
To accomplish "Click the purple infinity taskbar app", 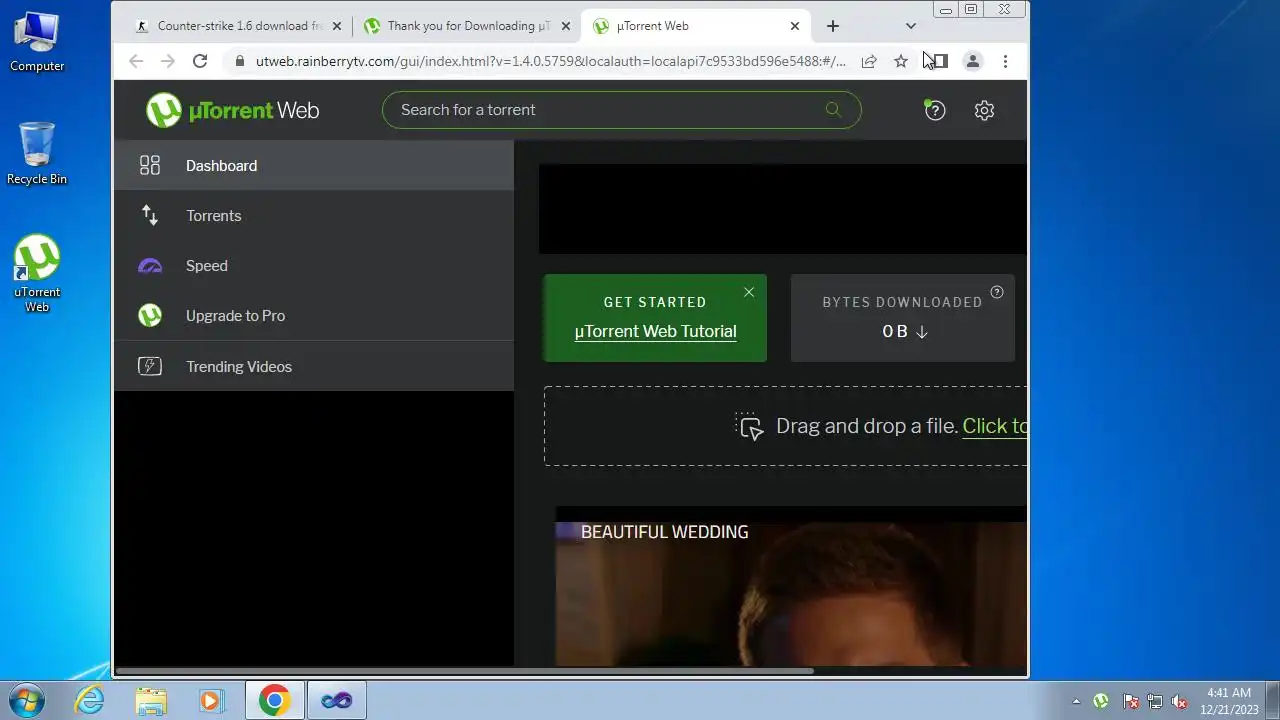I will tap(336, 700).
